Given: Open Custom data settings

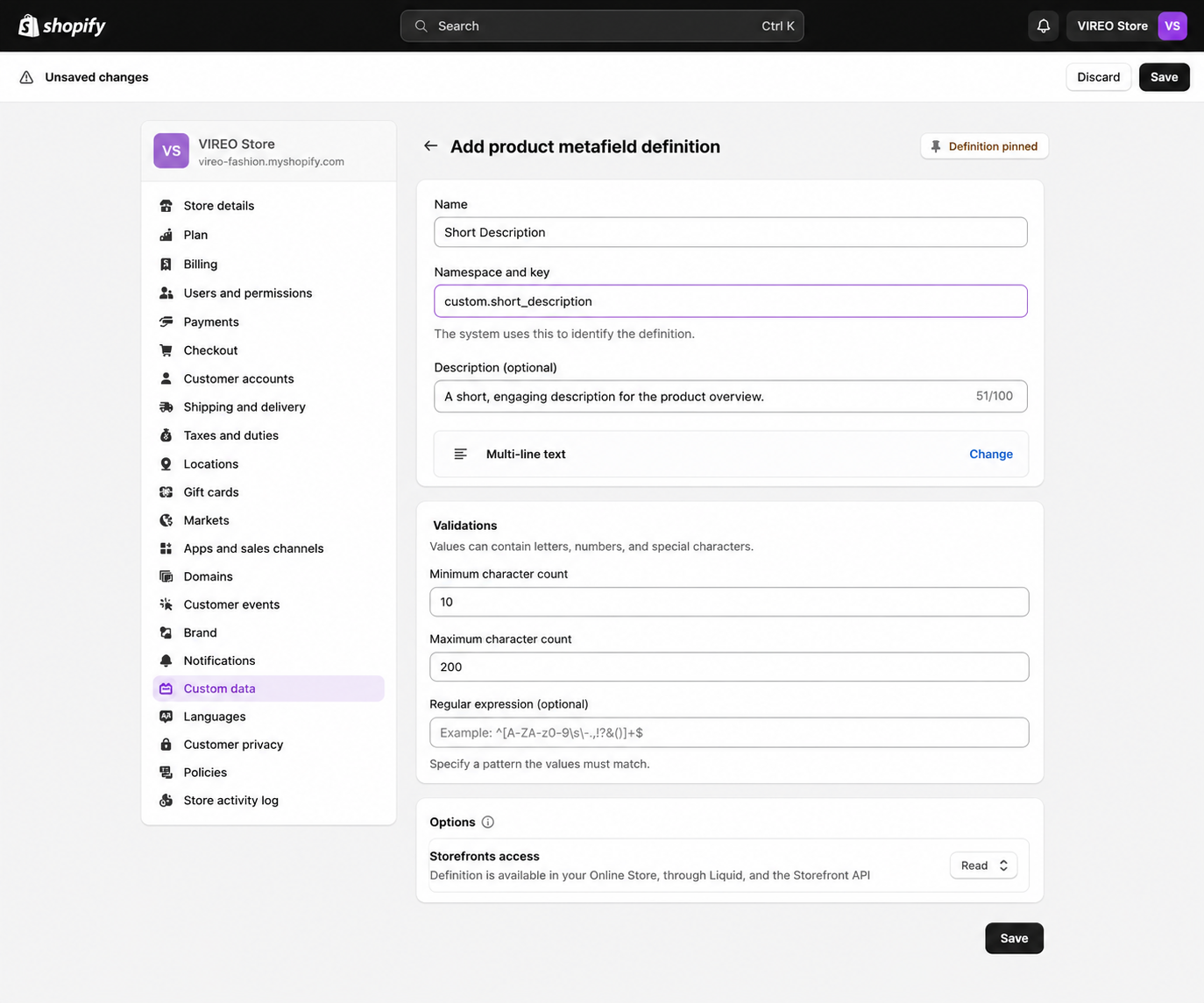Looking at the screenshot, I should (268, 689).
